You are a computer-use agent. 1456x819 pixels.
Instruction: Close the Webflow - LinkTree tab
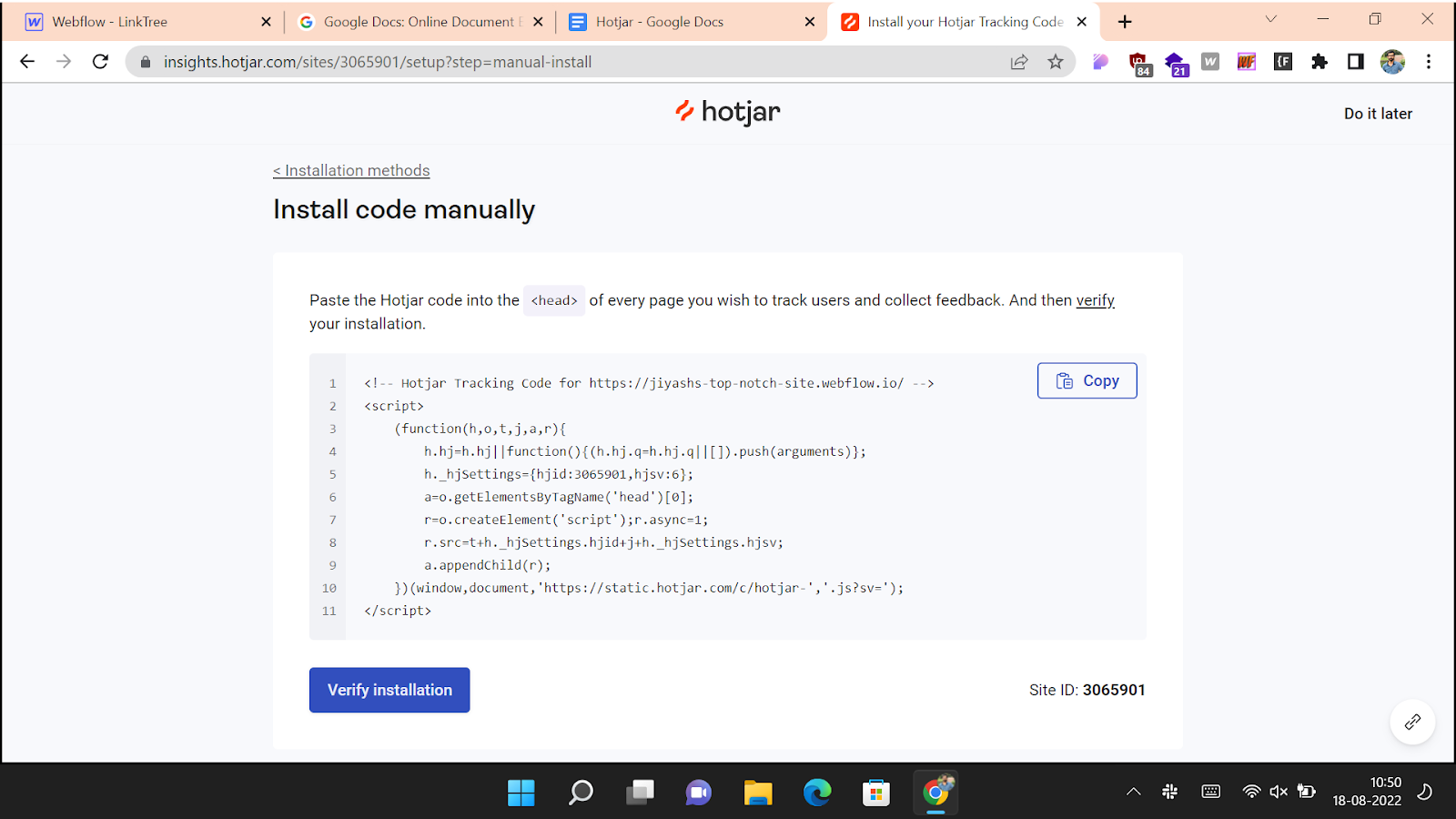pyautogui.click(x=266, y=22)
